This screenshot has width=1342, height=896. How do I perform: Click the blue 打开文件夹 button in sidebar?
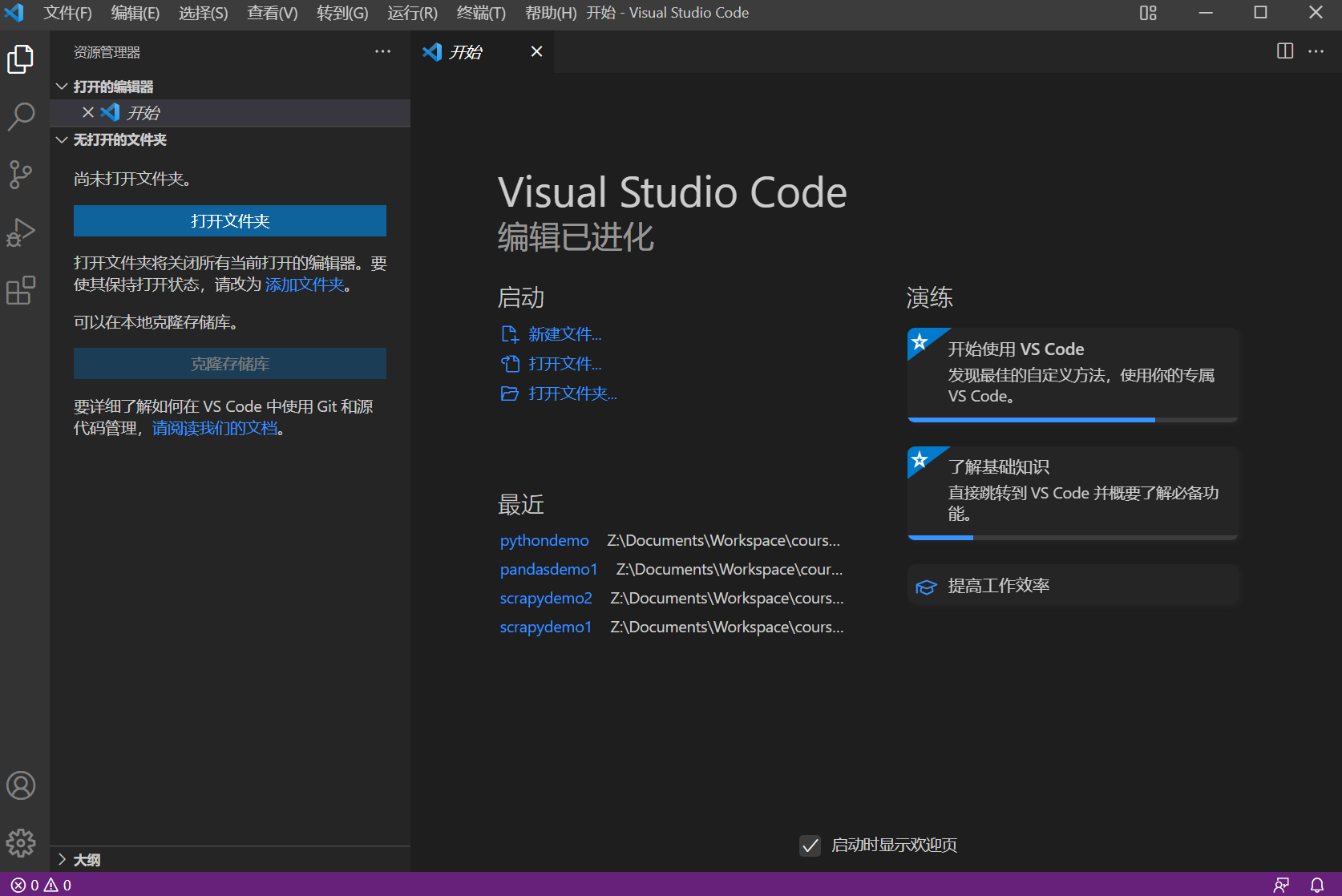point(230,221)
